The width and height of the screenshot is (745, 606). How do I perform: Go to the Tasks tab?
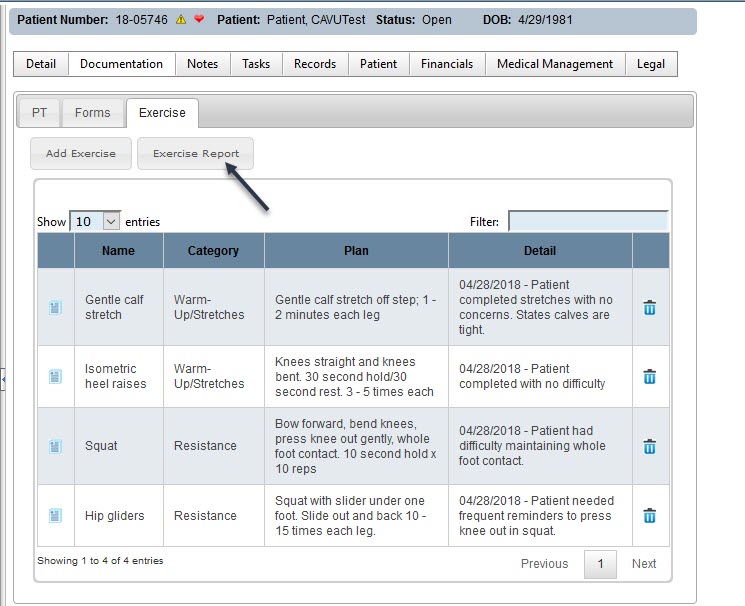pos(256,64)
